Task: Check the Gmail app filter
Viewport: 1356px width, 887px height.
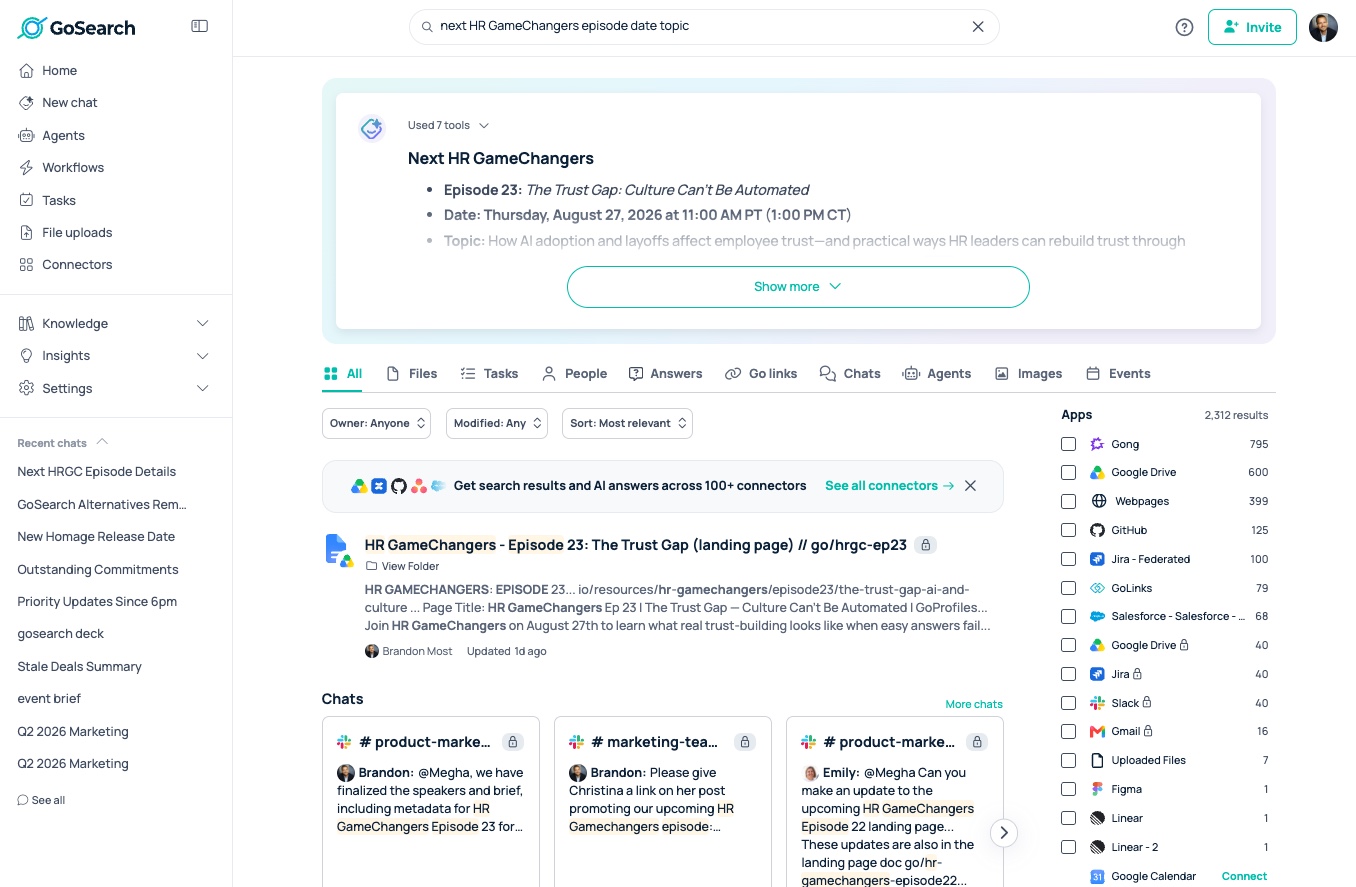Action: [x=1069, y=731]
